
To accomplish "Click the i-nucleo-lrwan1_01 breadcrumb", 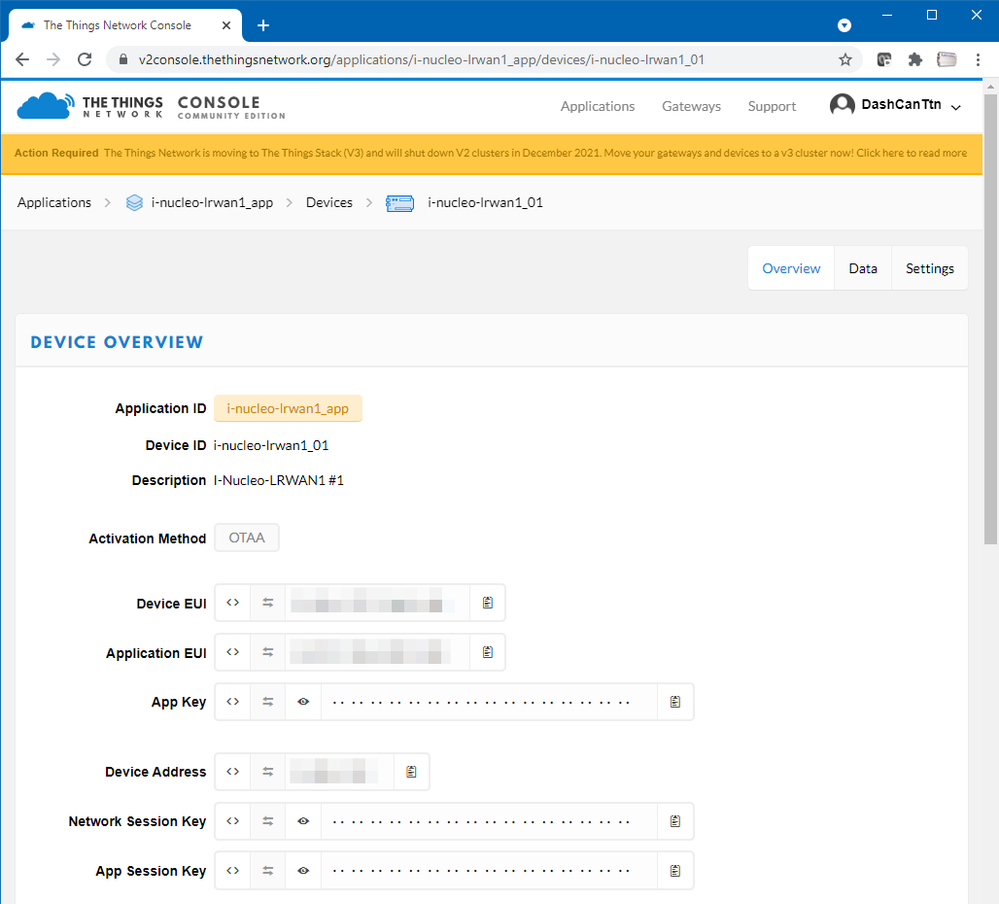I will point(485,203).
